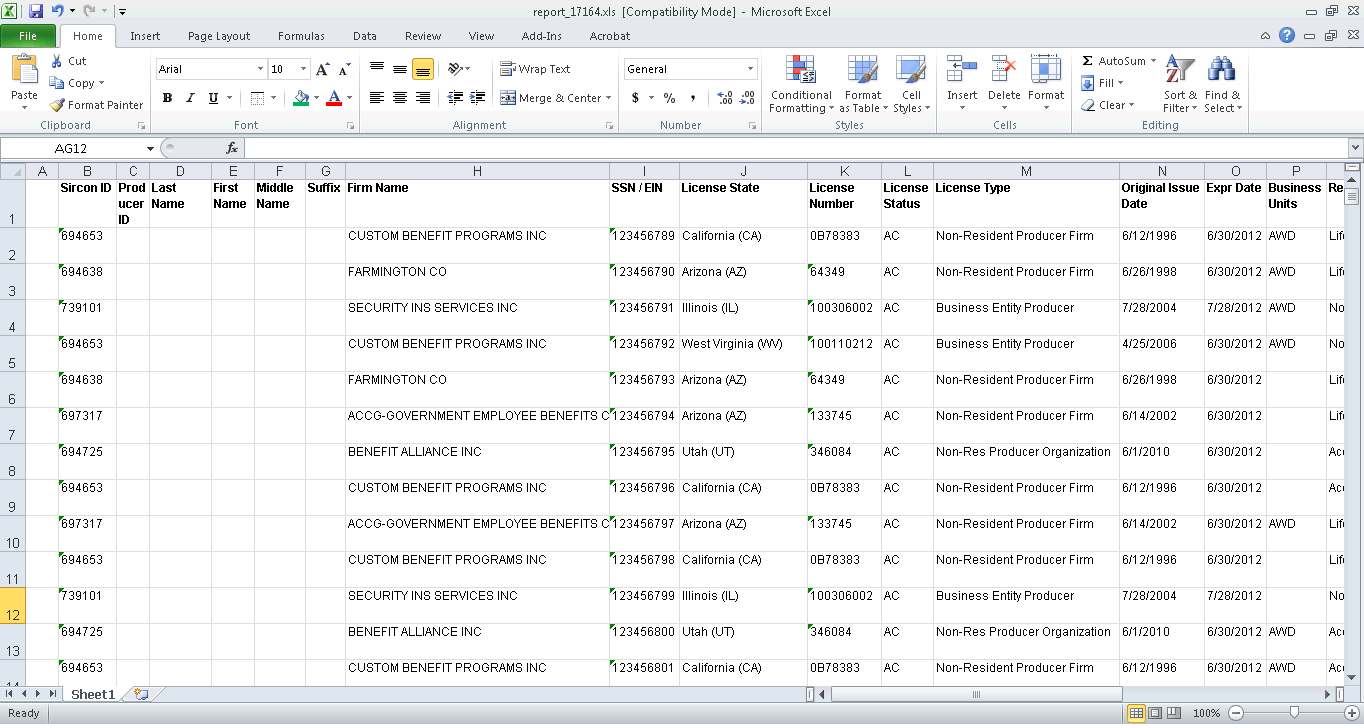Open Microsoft Excel Help question mark
Image resolution: width=1364 pixels, height=728 pixels.
click(1287, 36)
